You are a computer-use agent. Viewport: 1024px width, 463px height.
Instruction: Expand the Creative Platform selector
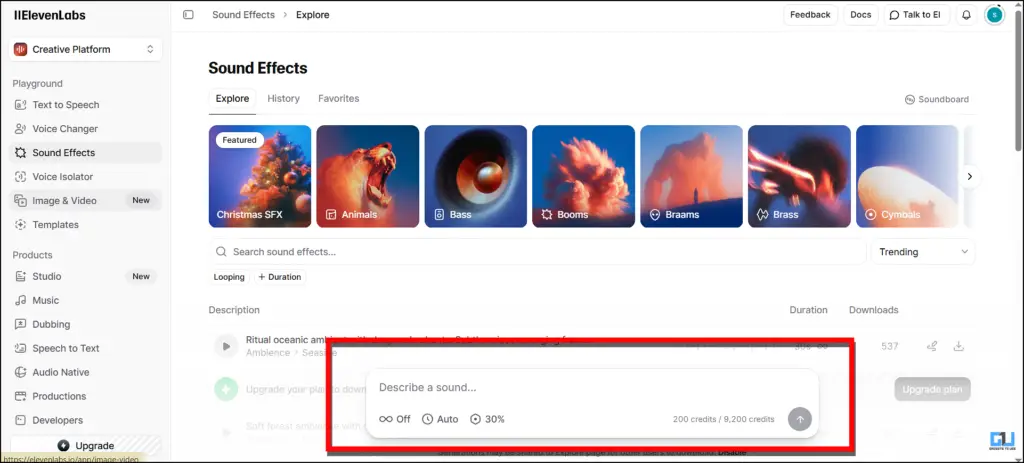tap(85, 49)
